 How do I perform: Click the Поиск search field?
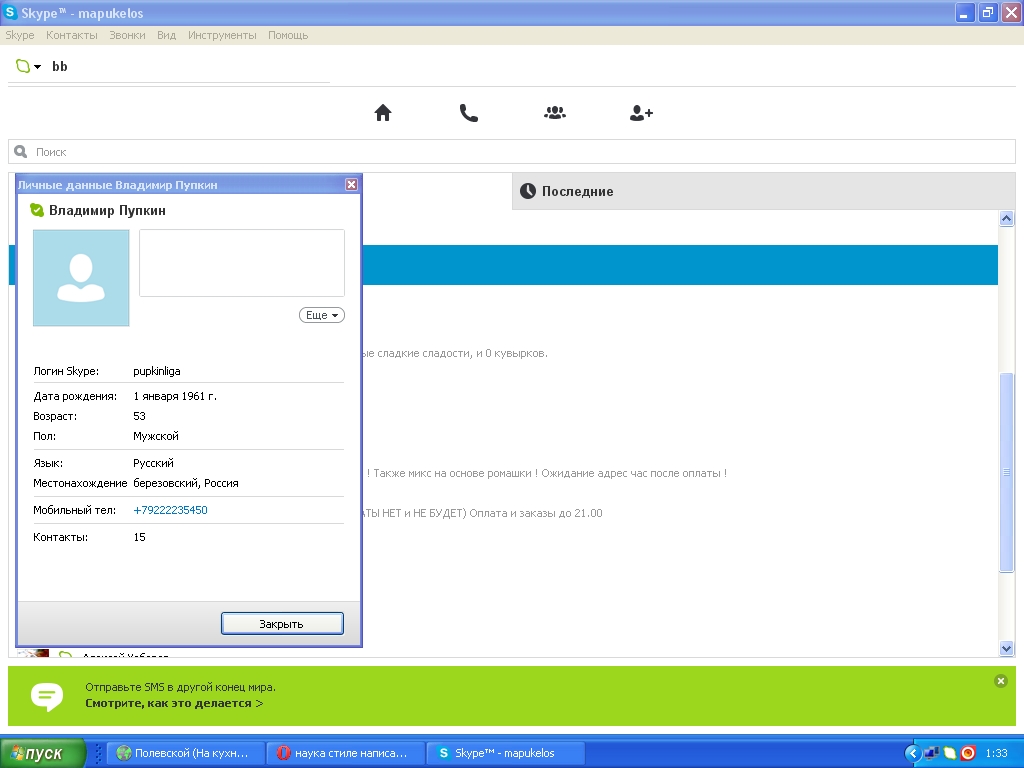click(x=512, y=152)
